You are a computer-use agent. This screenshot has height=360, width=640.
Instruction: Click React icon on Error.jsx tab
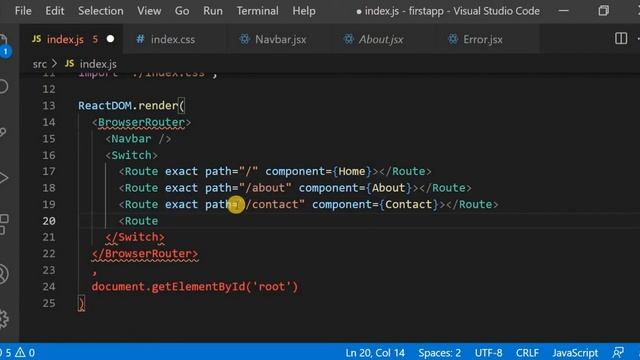pos(453,39)
